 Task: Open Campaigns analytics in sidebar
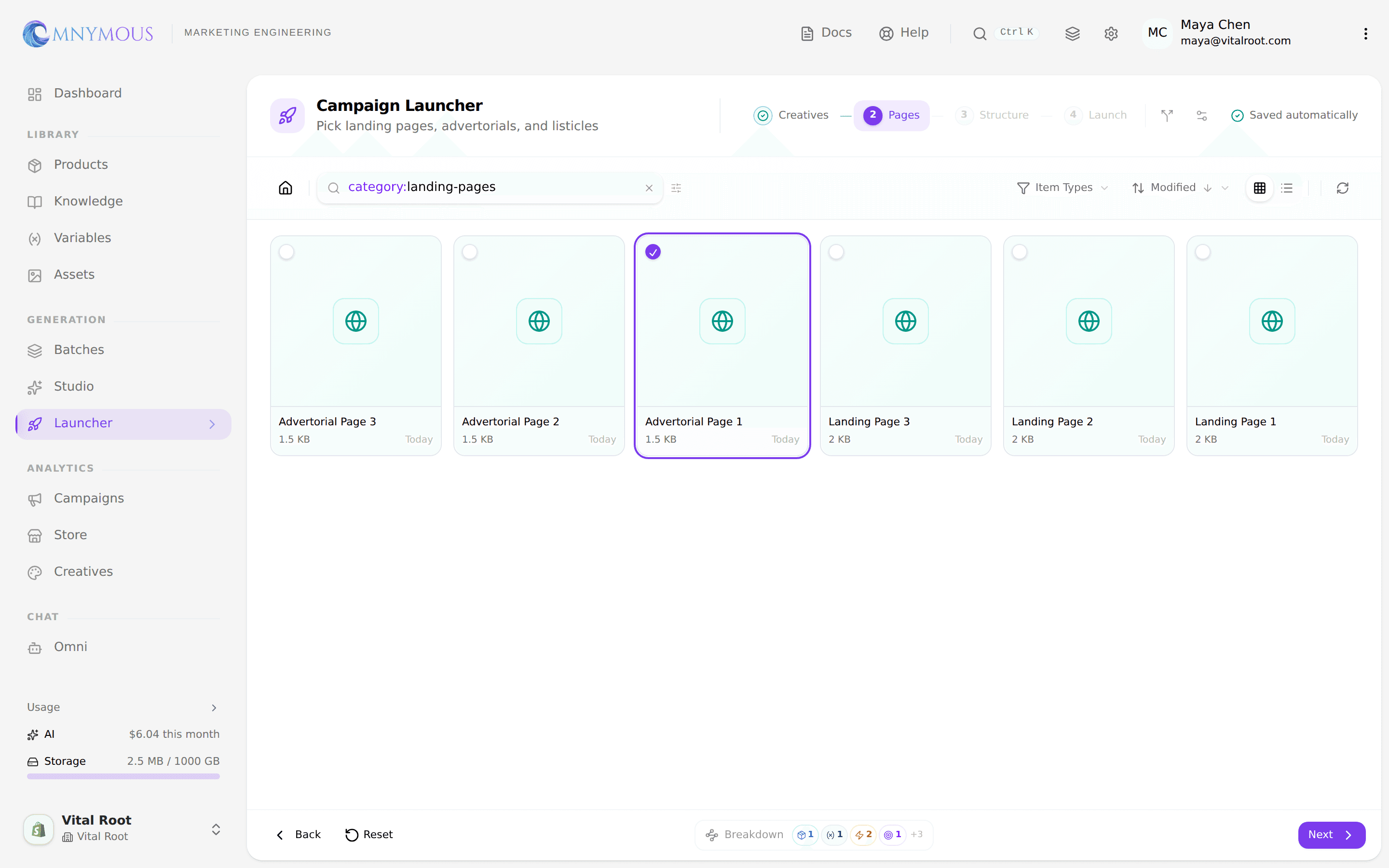(x=123, y=499)
